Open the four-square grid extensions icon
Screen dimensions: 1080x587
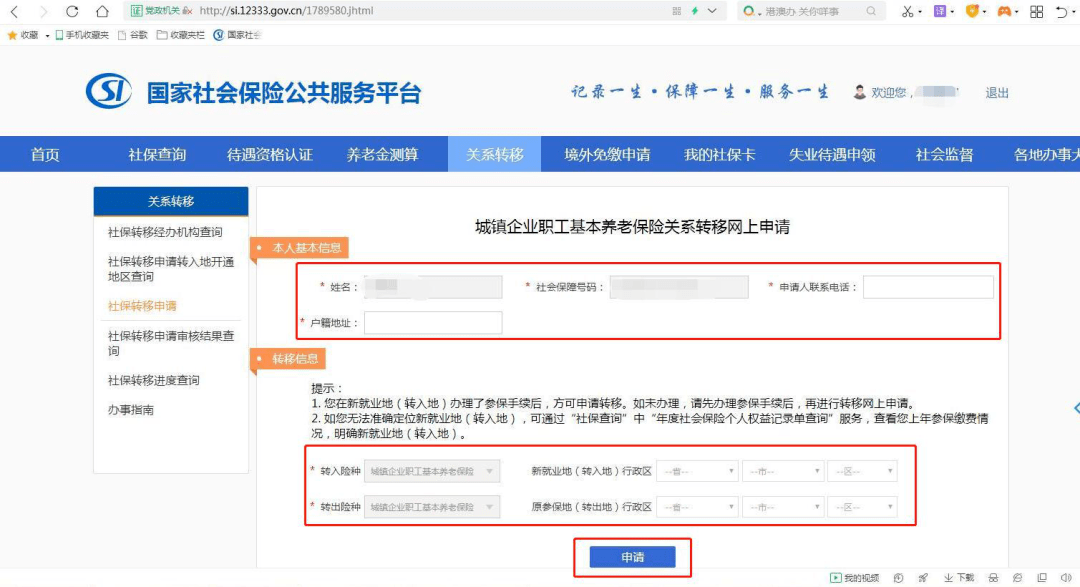[1037, 11]
